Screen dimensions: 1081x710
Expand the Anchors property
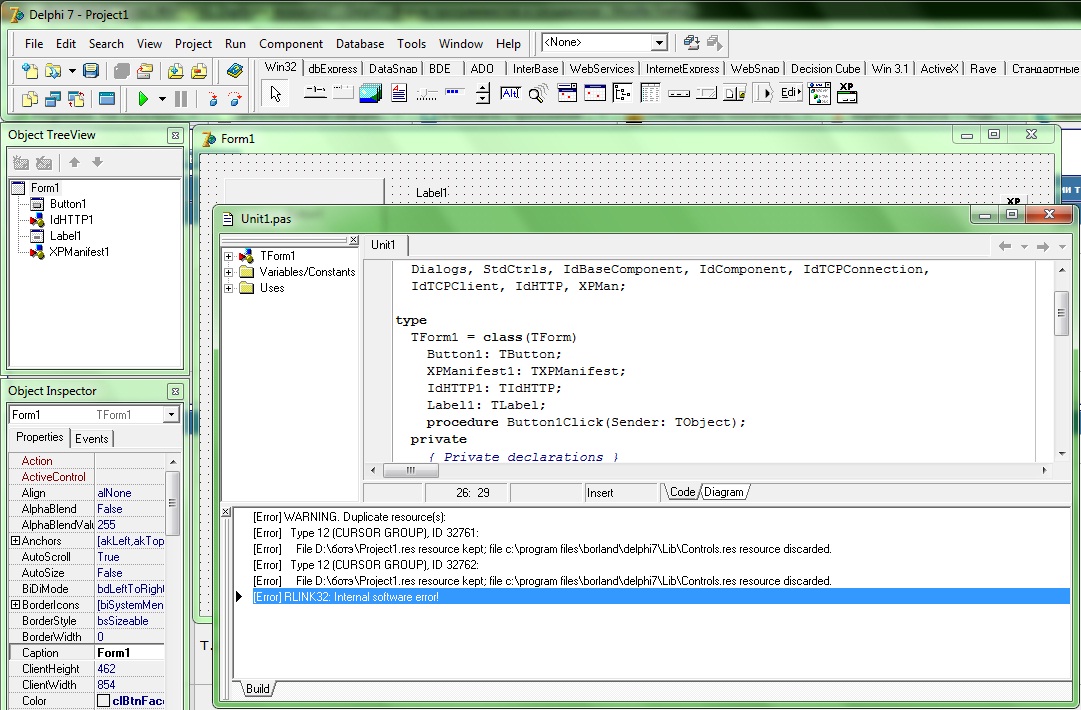click(15, 541)
